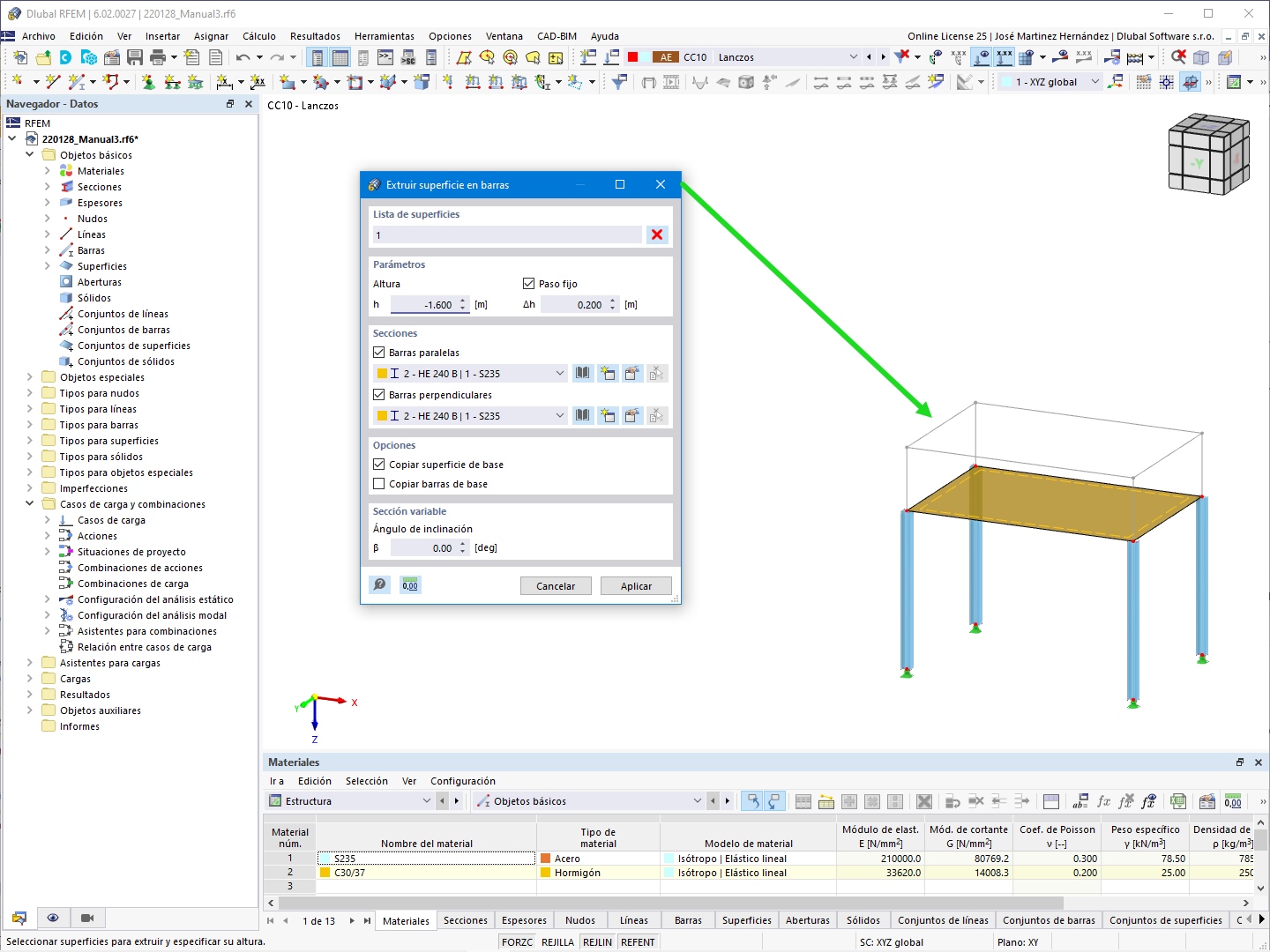
Task: Click the filter with red X icon
Action: click(901, 57)
